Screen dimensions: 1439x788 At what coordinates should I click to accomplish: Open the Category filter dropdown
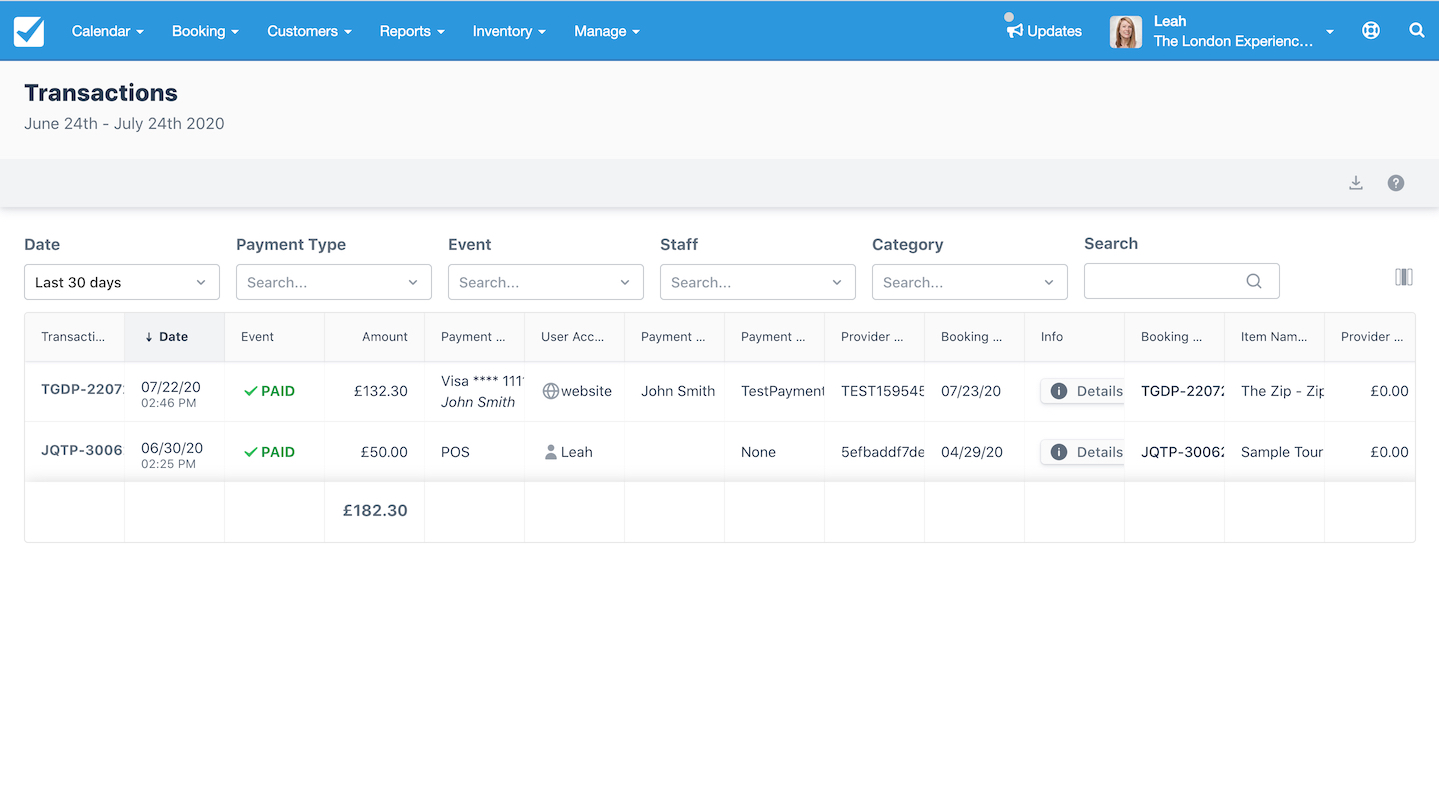click(970, 282)
